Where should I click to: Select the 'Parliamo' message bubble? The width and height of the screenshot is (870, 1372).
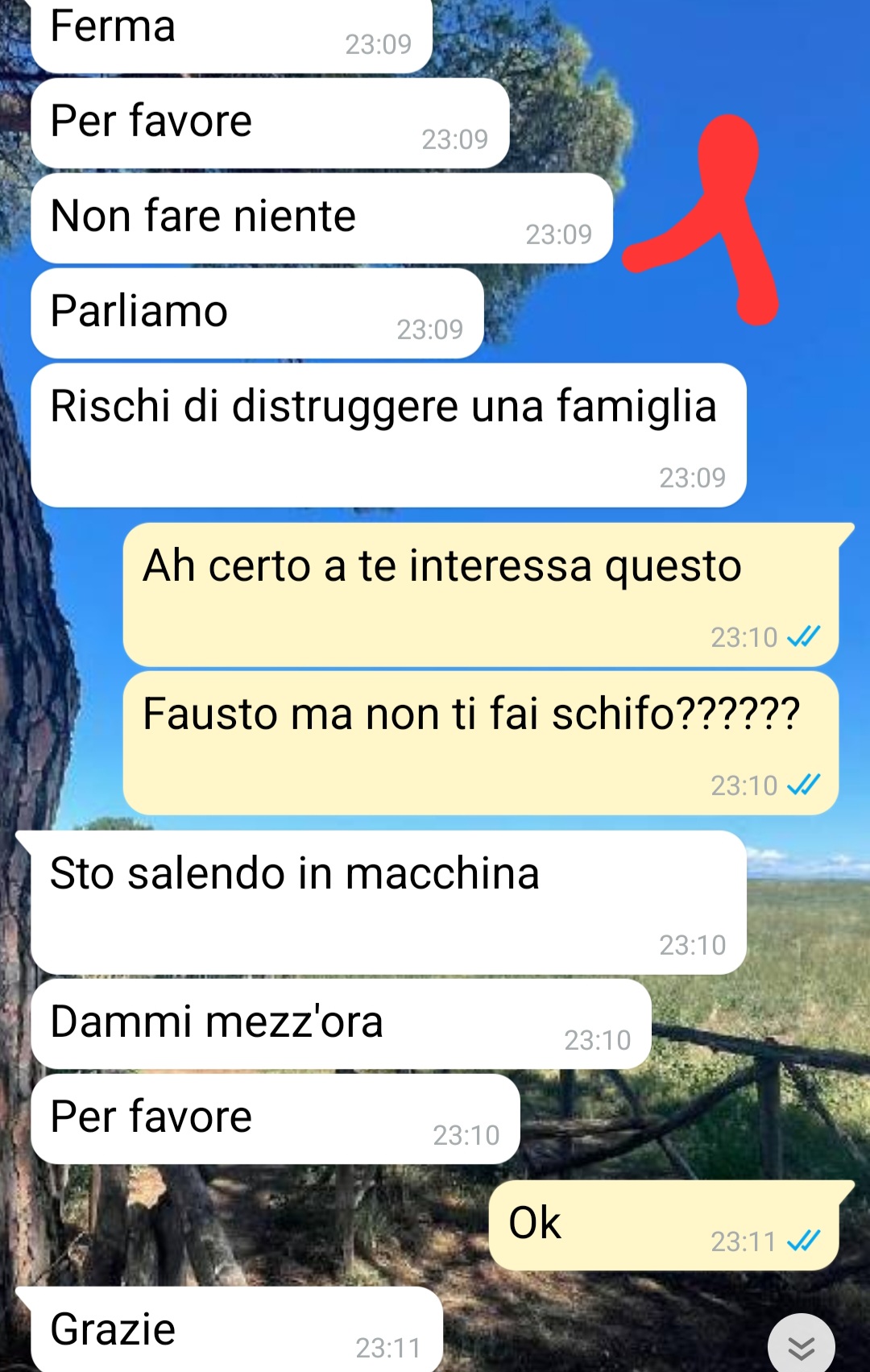click(257, 313)
